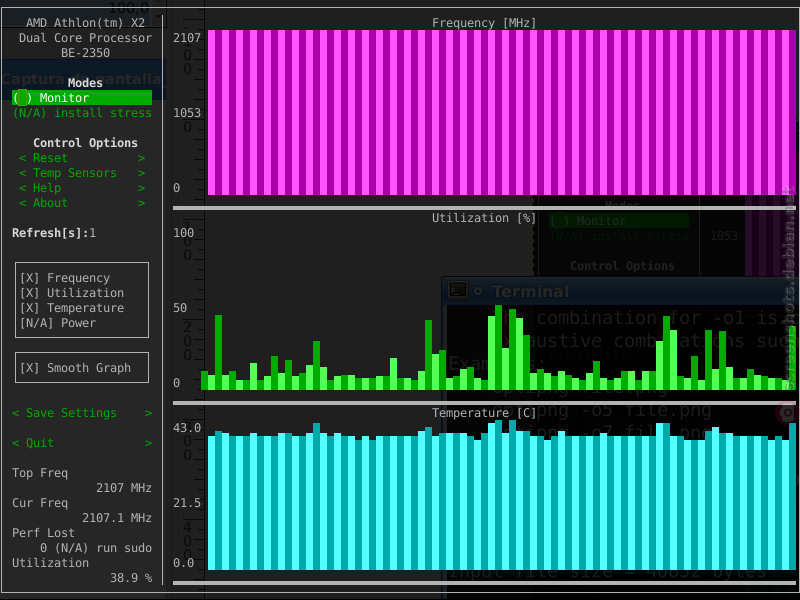The image size is (800, 600).
Task: Click the Temperature [C] graph title
Action: click(484, 413)
